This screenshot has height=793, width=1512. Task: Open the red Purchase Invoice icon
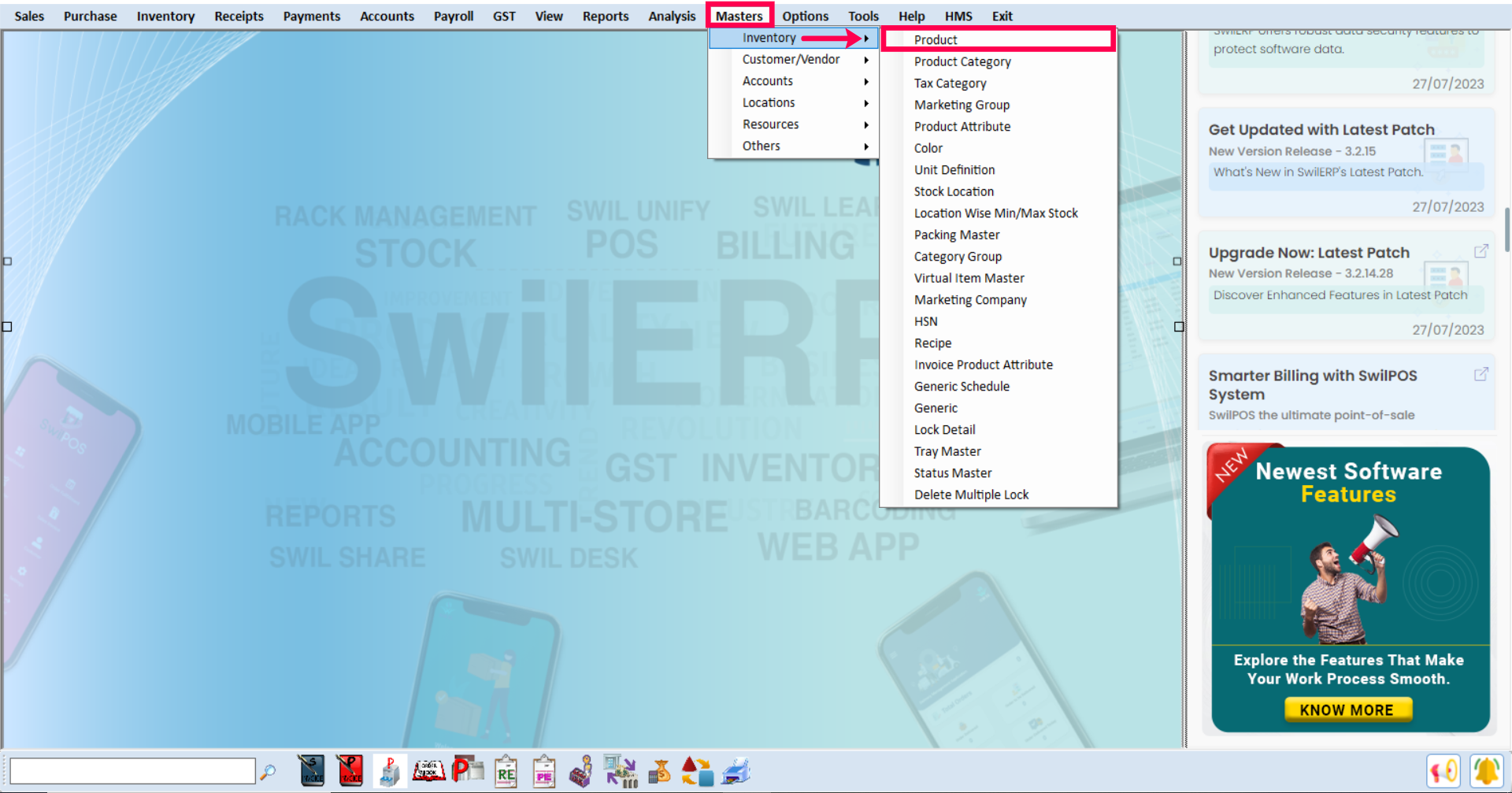tap(350, 771)
